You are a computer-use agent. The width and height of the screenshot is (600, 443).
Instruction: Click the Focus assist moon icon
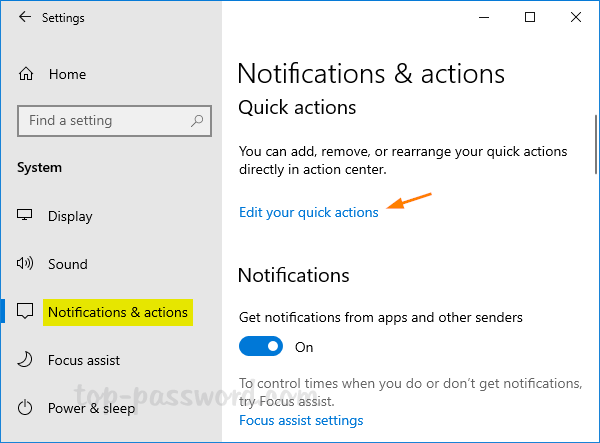26,360
